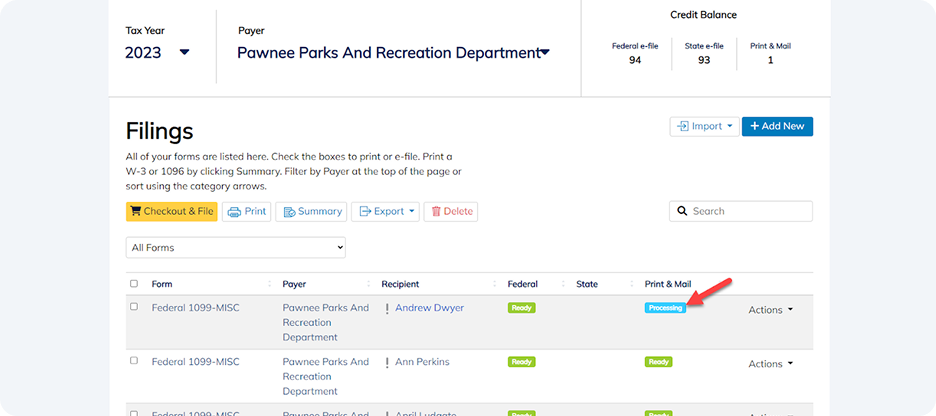Viewport: 936px width, 416px height.
Task: Click the trash can icon on Delete
Action: pos(436,212)
